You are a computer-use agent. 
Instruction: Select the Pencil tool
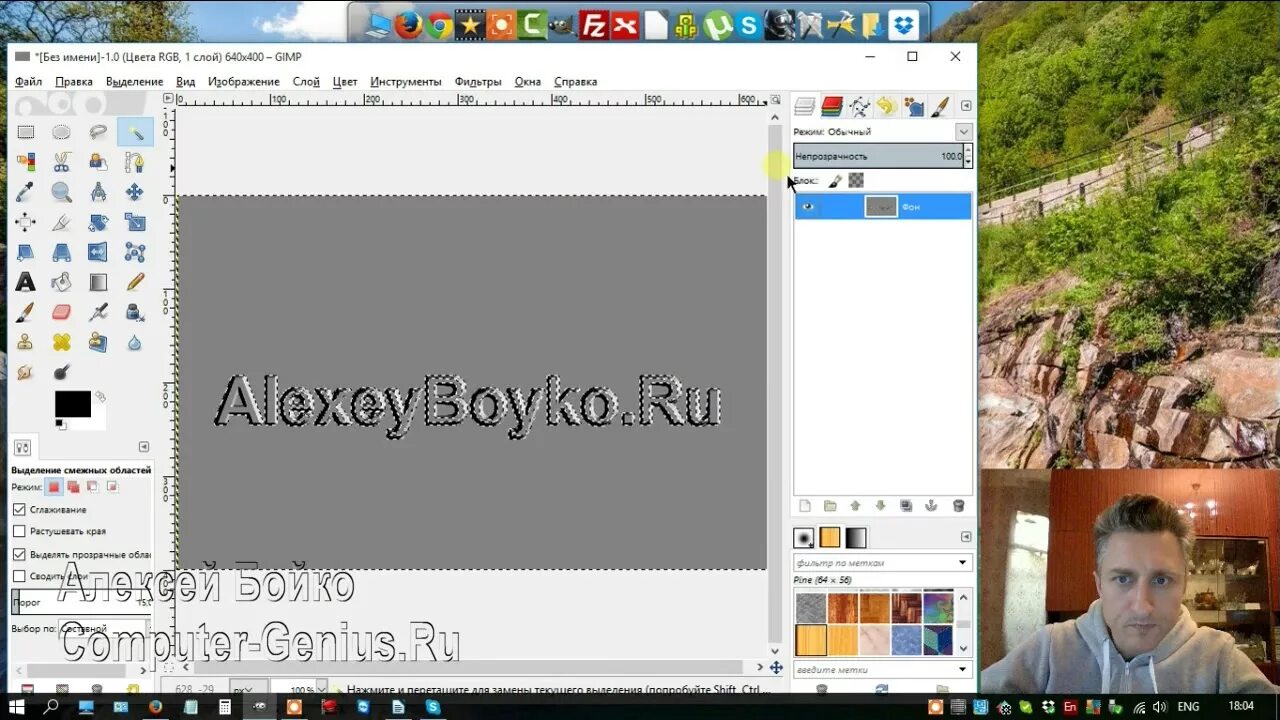click(x=135, y=282)
